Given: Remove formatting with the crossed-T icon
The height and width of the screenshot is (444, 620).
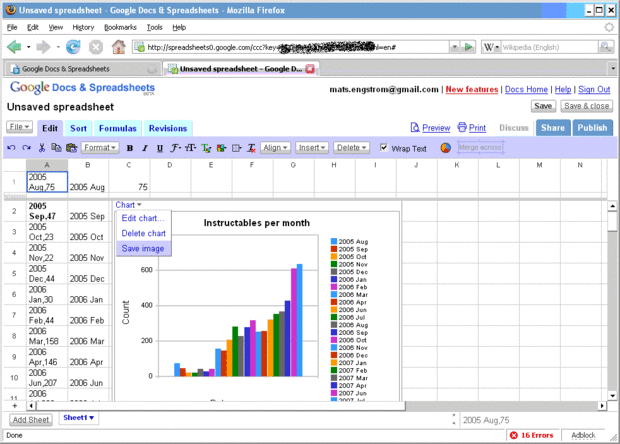Looking at the screenshot, I should [x=251, y=148].
